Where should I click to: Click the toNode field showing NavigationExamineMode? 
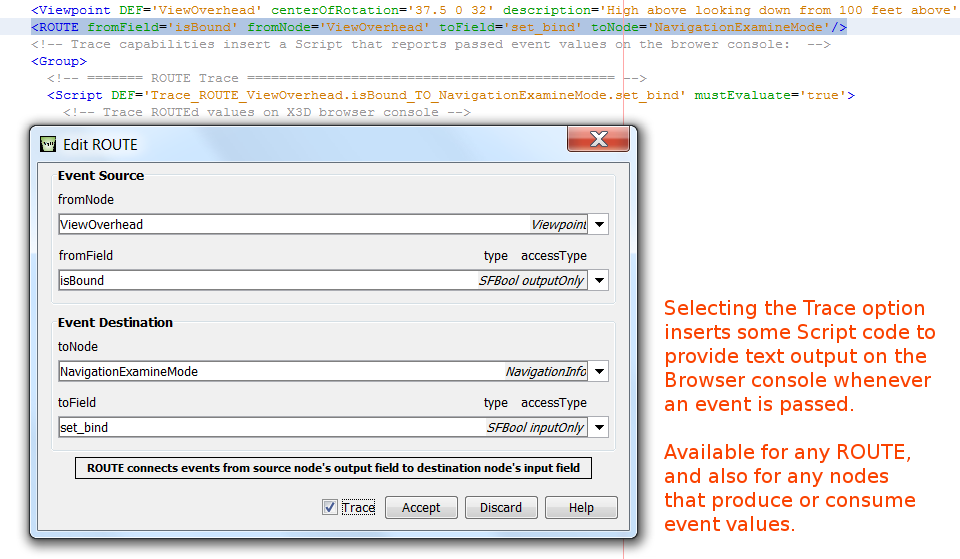280,372
